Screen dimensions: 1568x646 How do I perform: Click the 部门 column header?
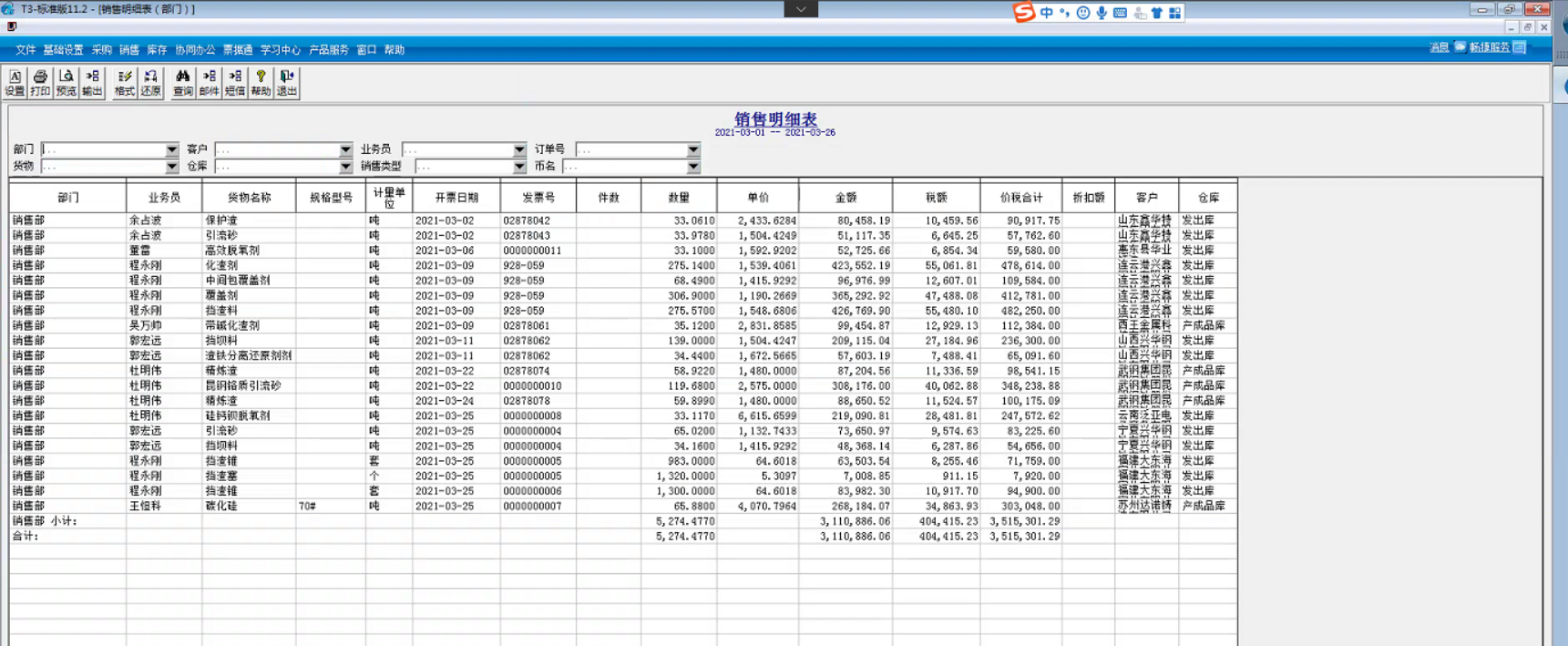(x=68, y=197)
